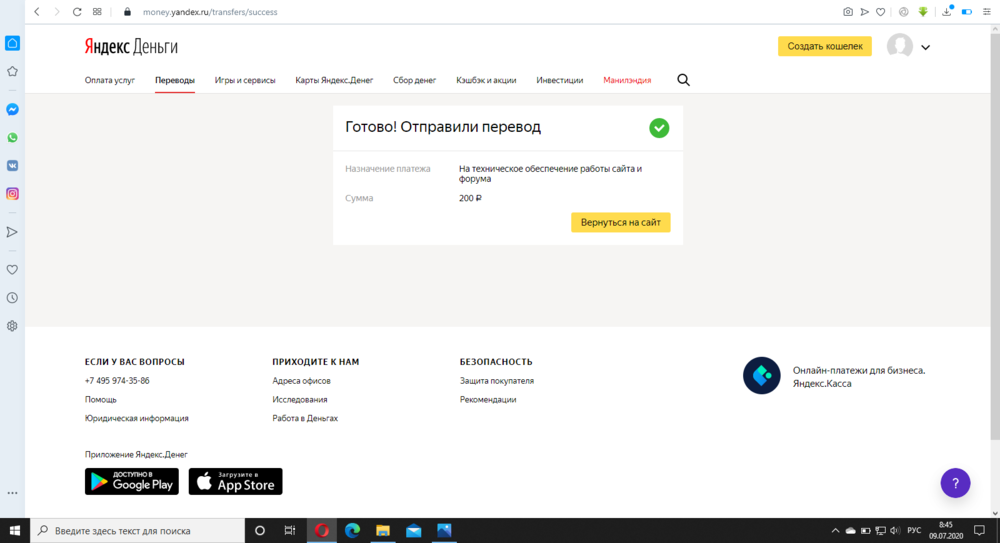
Task: Click the Создать кошелек button
Action: 824,46
